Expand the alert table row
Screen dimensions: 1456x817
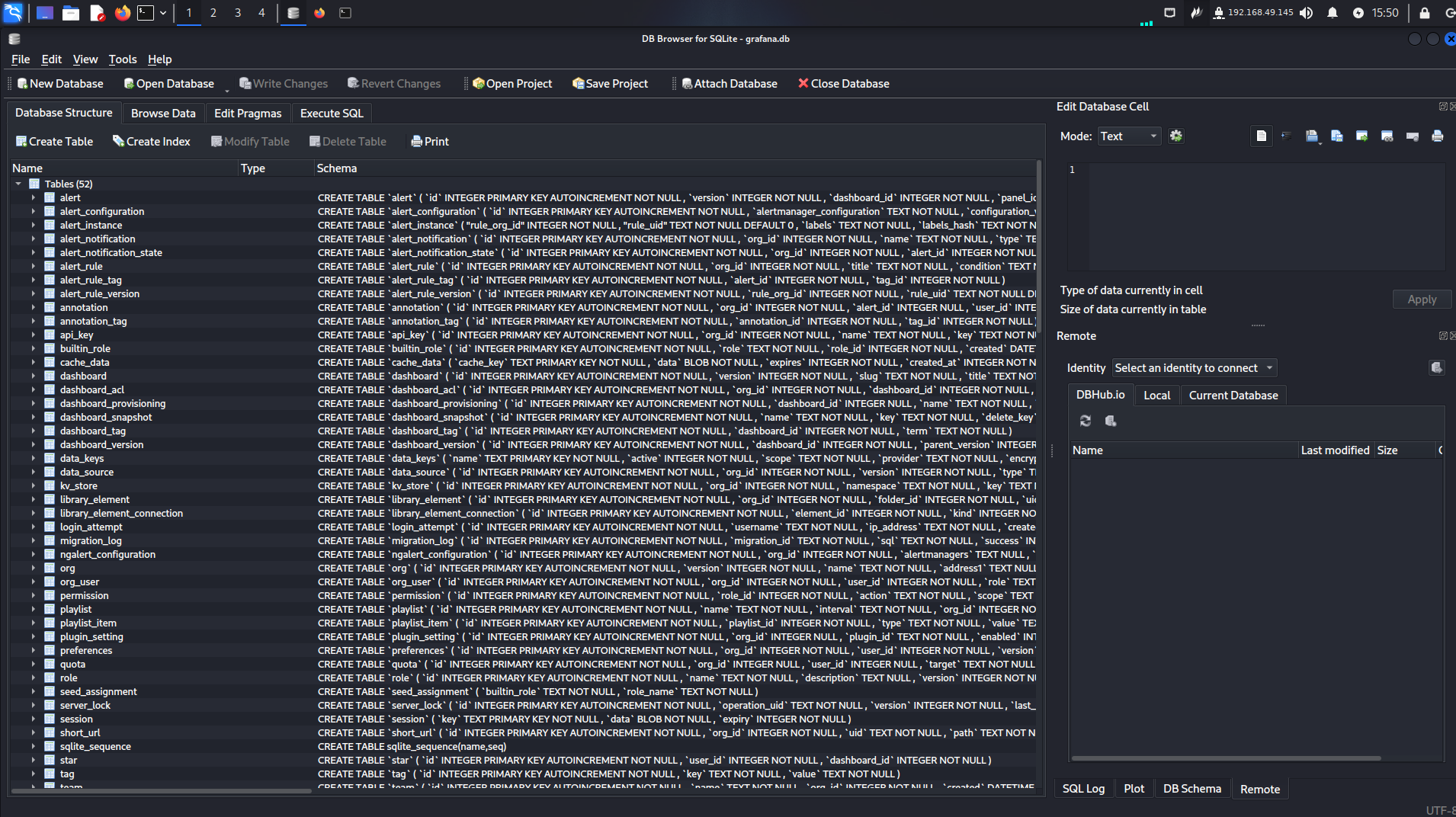click(34, 197)
